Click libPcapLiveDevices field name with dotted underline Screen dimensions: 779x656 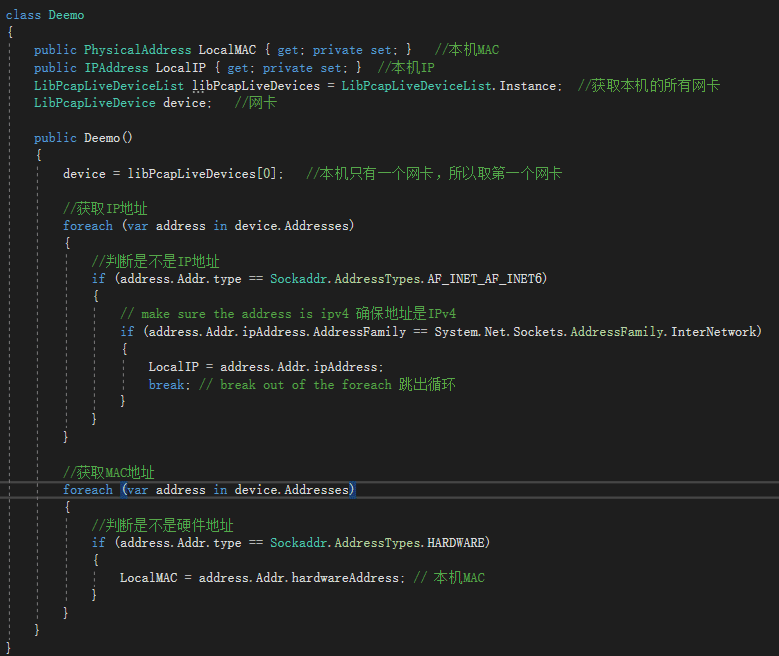coord(256,85)
